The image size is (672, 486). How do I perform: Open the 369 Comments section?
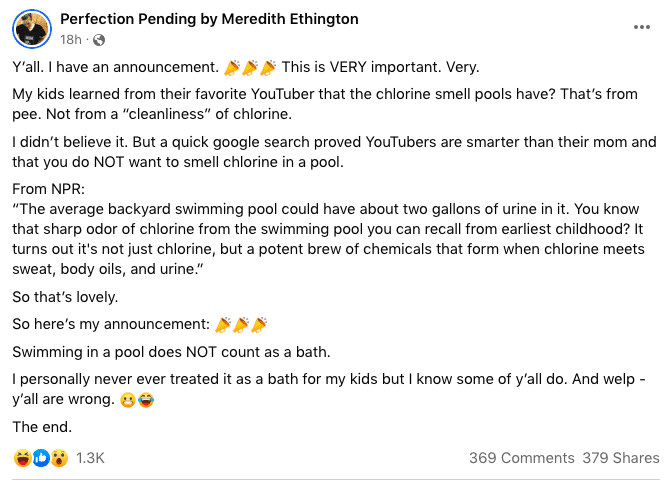click(x=522, y=458)
